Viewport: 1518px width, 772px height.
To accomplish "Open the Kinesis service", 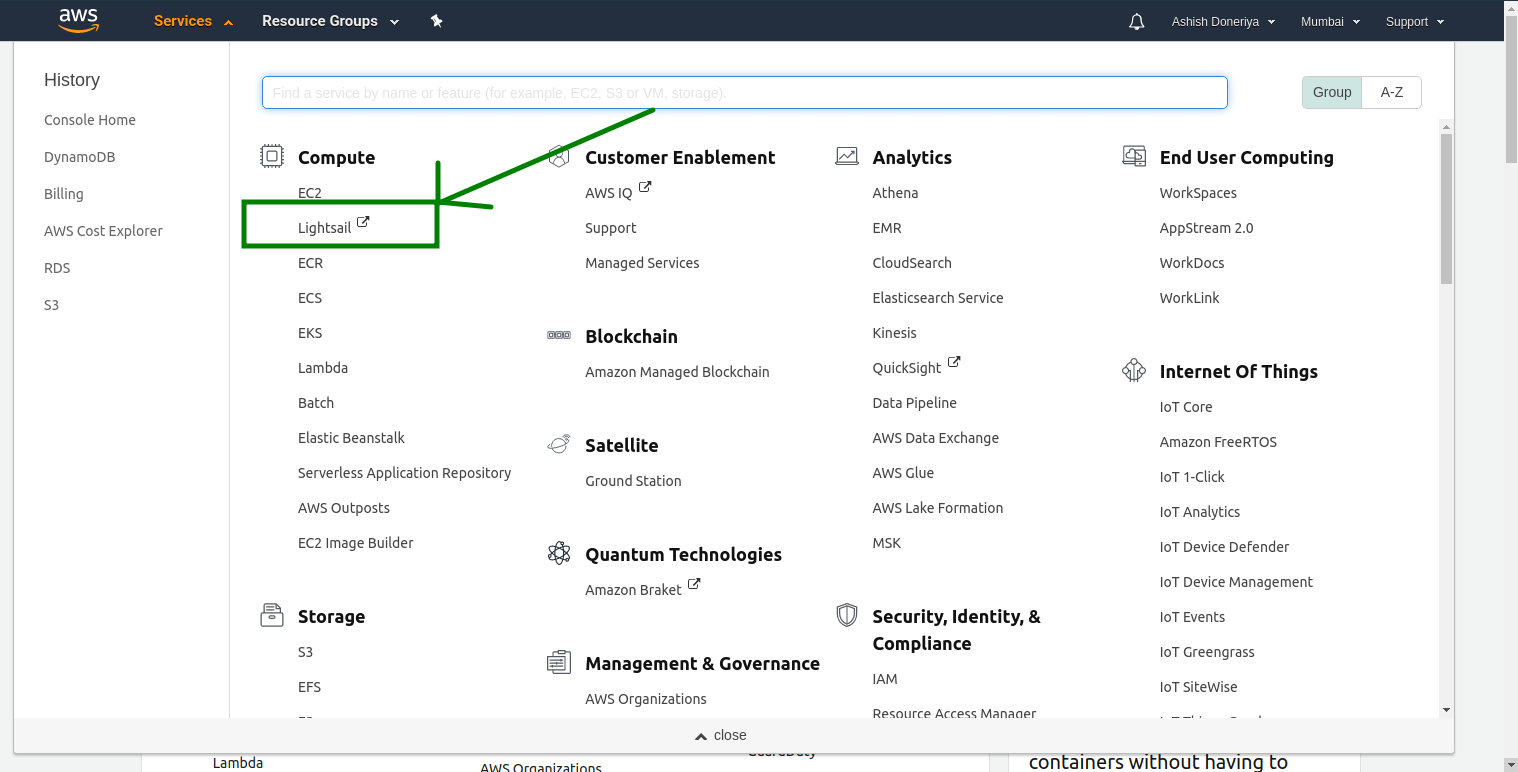I will [895, 333].
